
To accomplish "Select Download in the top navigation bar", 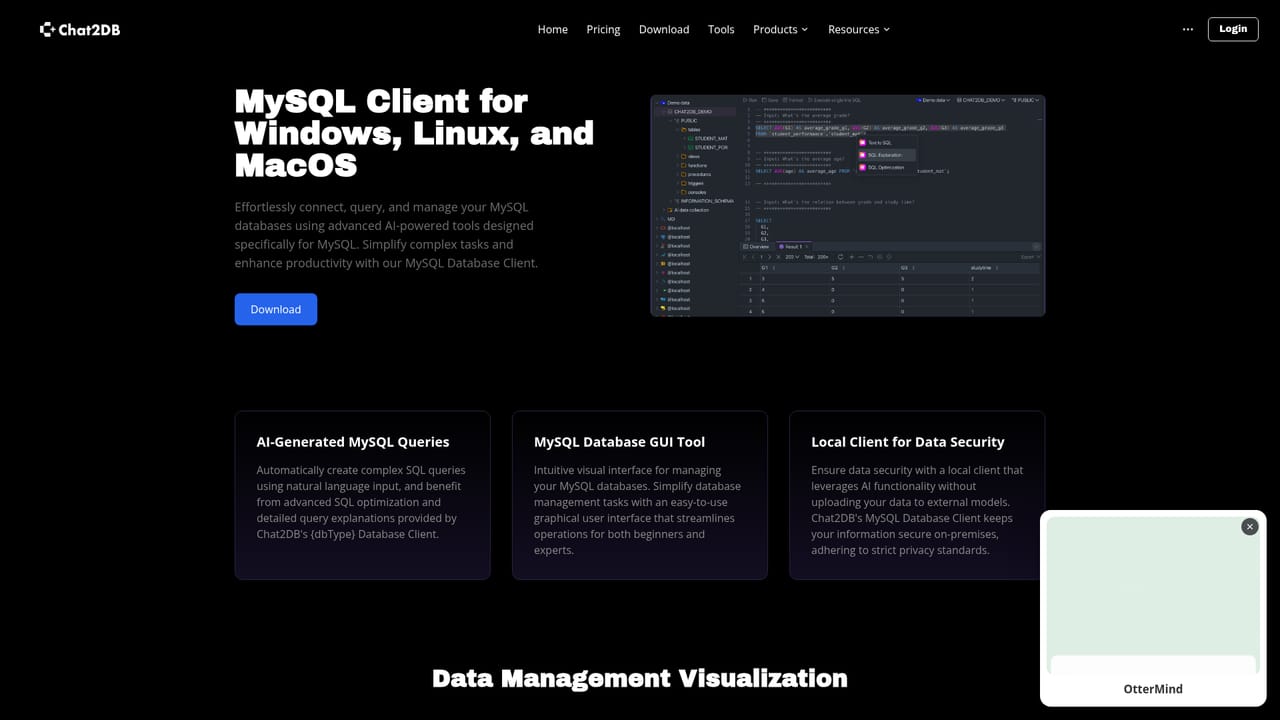I will 664,29.
